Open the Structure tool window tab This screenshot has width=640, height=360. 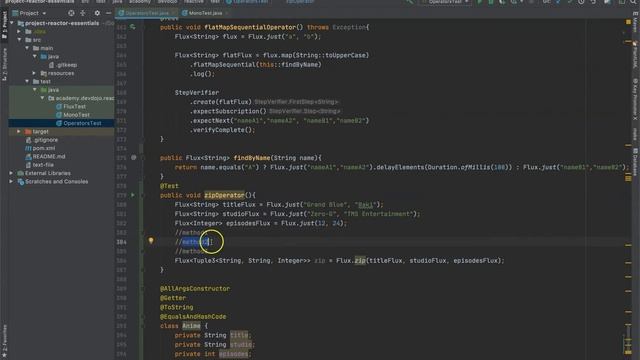tap(4, 64)
